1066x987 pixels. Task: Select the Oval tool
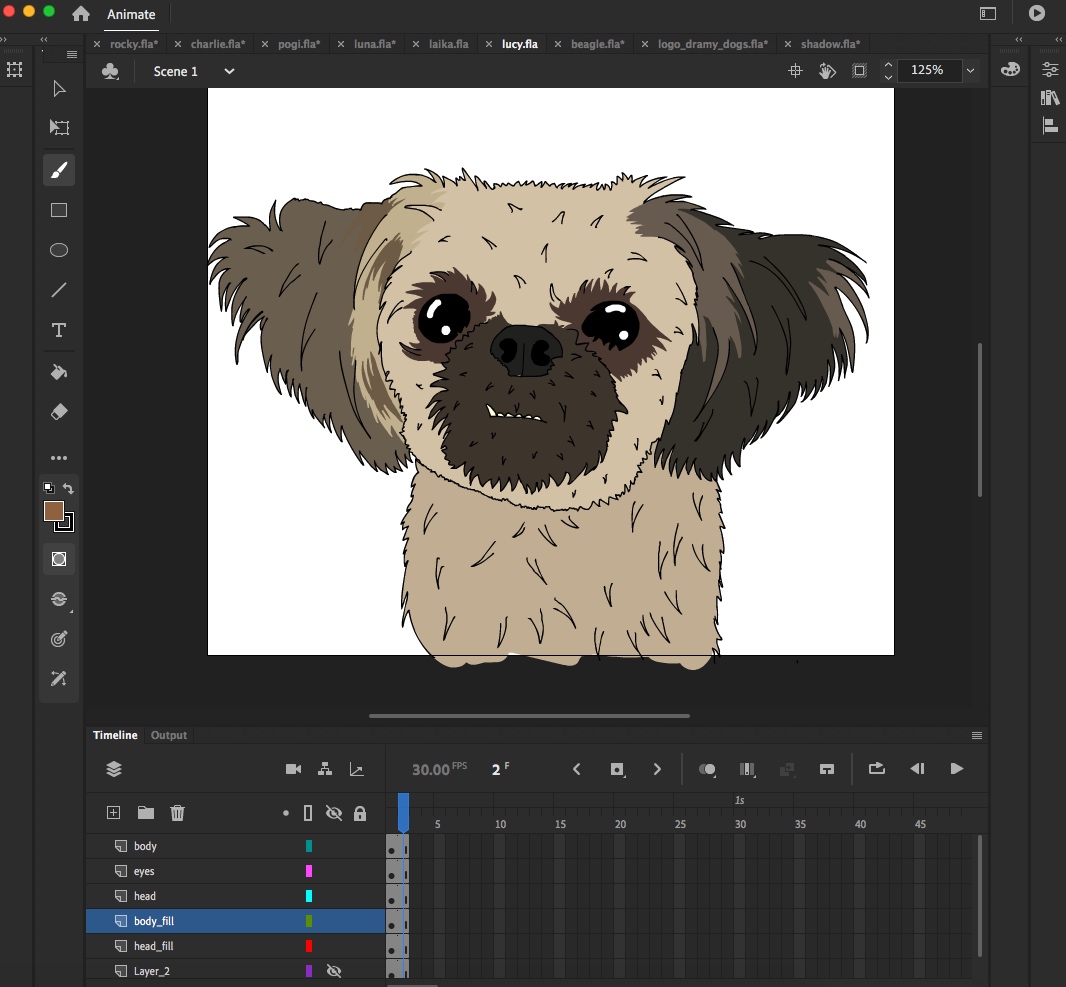point(59,250)
